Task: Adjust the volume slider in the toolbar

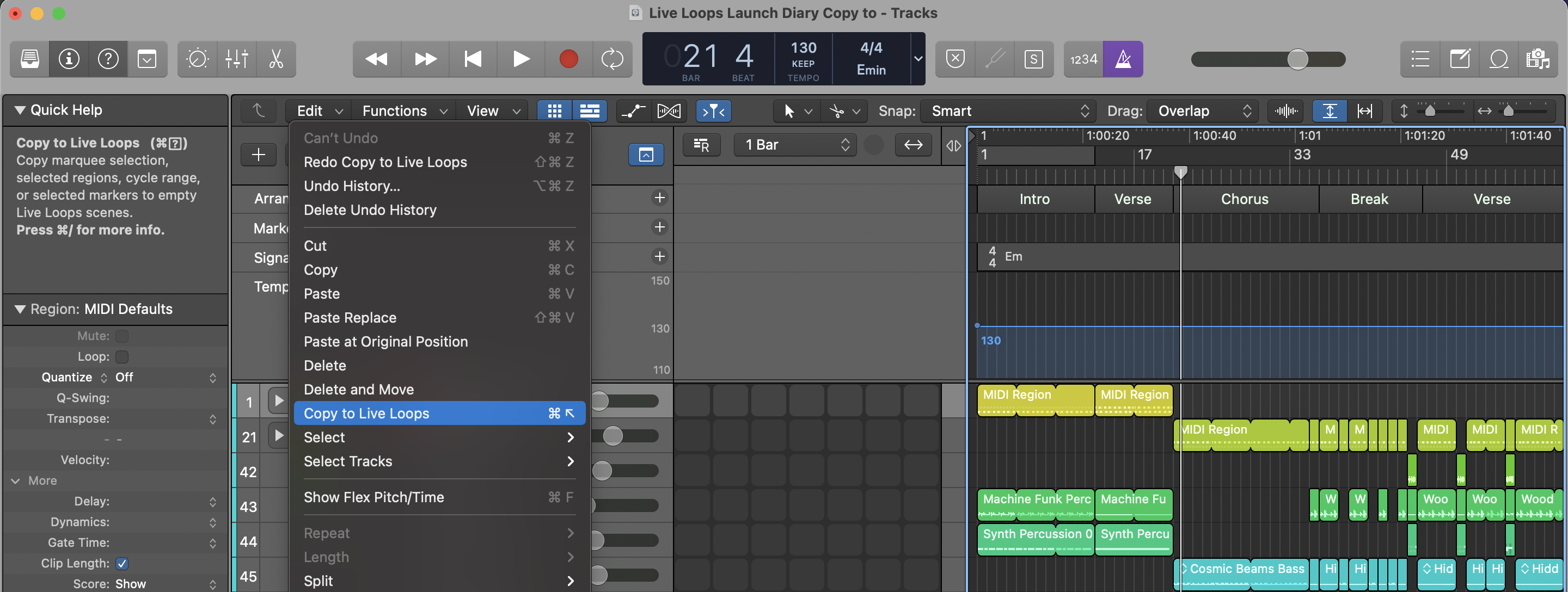Action: pos(1299,59)
